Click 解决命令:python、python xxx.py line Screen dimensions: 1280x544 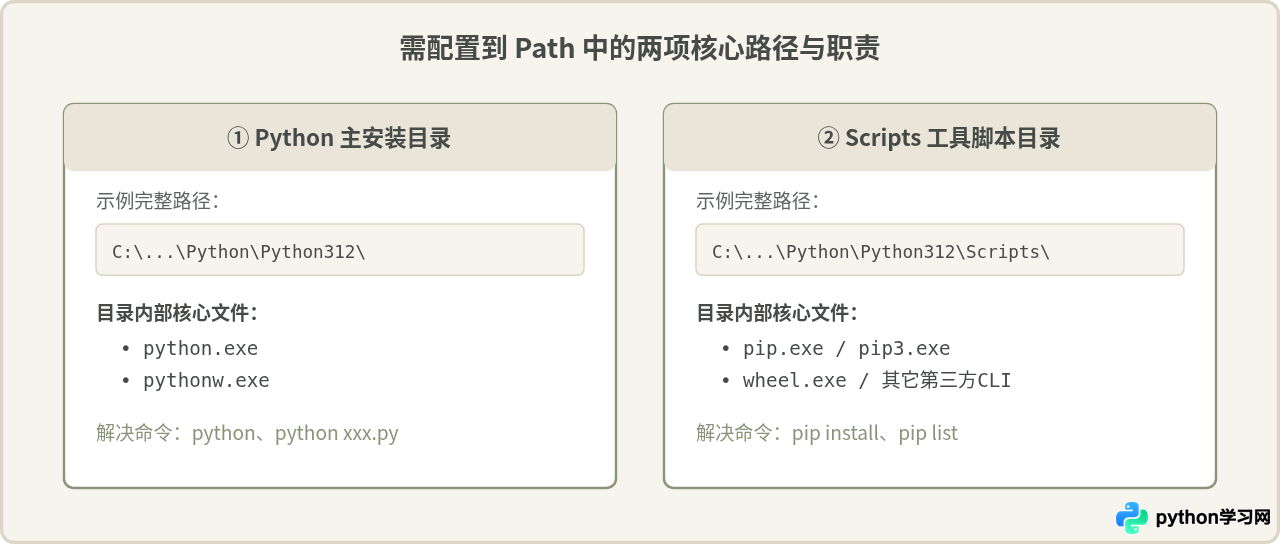point(247,433)
